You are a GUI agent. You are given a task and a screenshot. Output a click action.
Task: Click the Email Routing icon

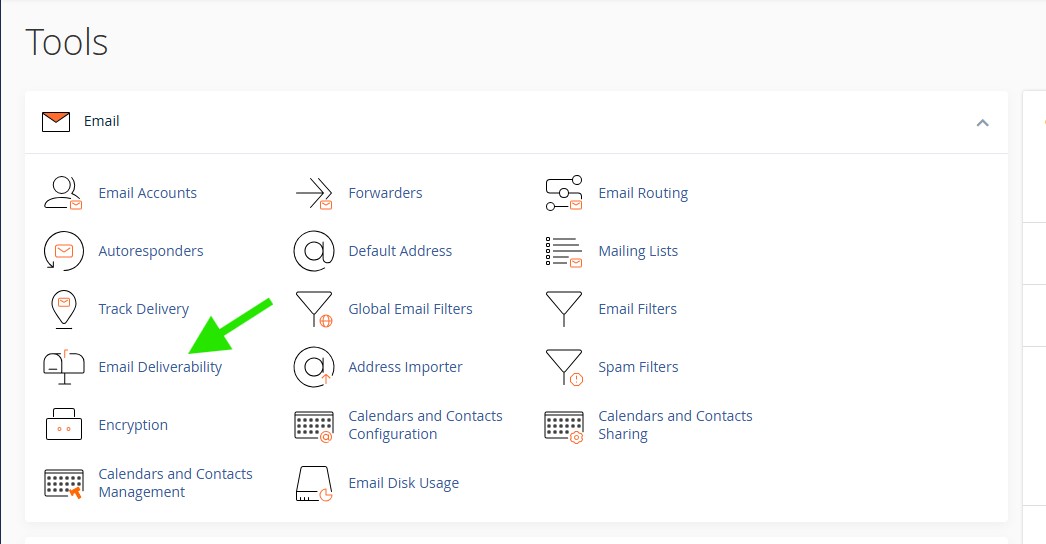coord(564,193)
